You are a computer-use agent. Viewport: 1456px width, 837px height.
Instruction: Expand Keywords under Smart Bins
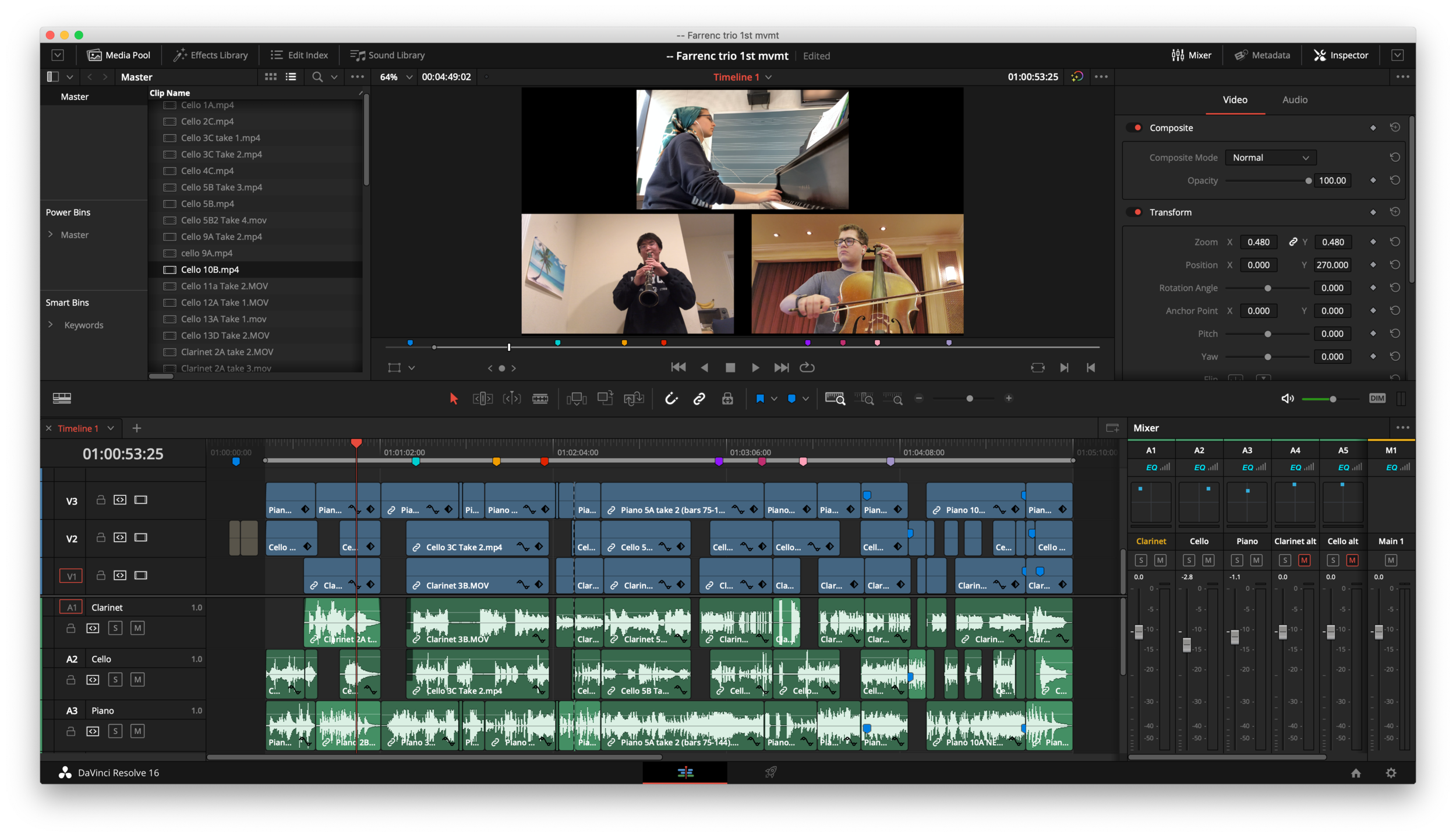point(50,325)
